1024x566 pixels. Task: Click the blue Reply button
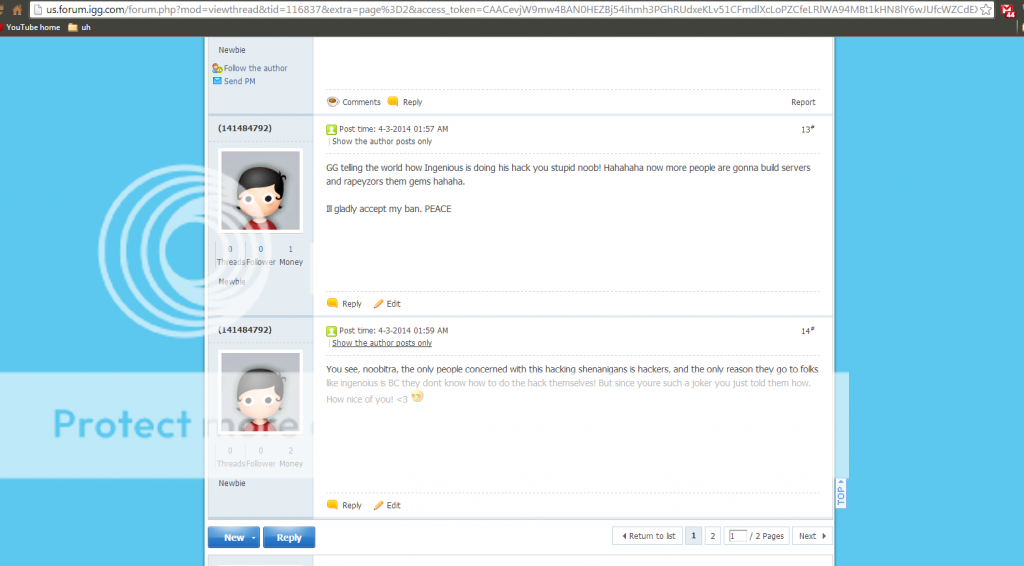(289, 537)
